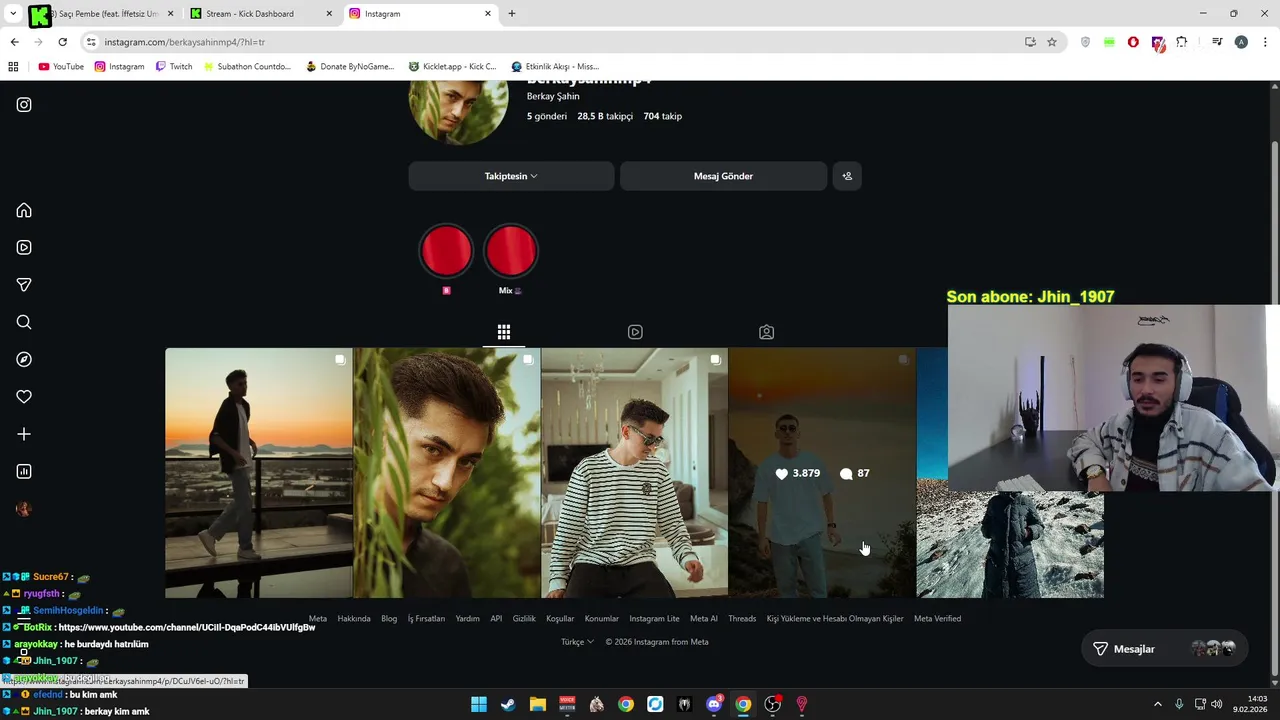The image size is (1280, 720).
Task: Expand the Takiptesin following dropdown
Action: [511, 176]
